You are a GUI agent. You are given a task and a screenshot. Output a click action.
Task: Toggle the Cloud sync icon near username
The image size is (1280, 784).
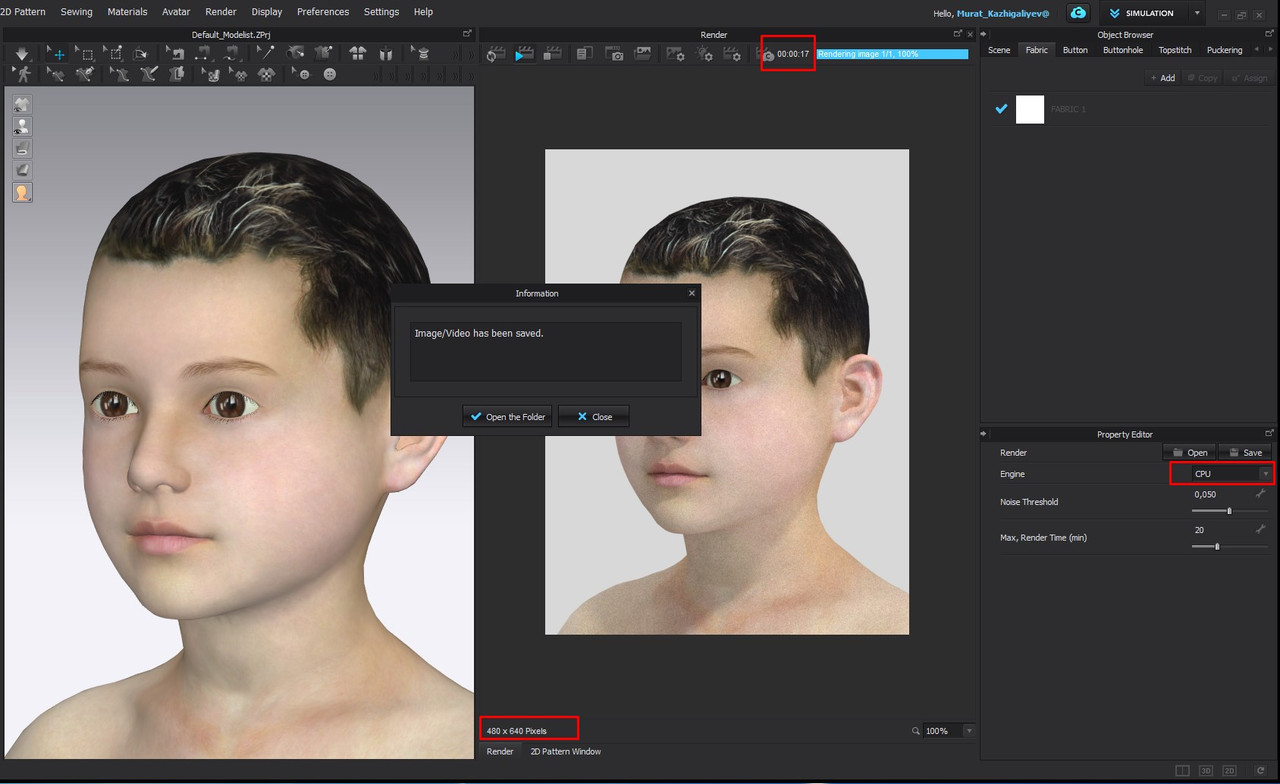coord(1077,13)
